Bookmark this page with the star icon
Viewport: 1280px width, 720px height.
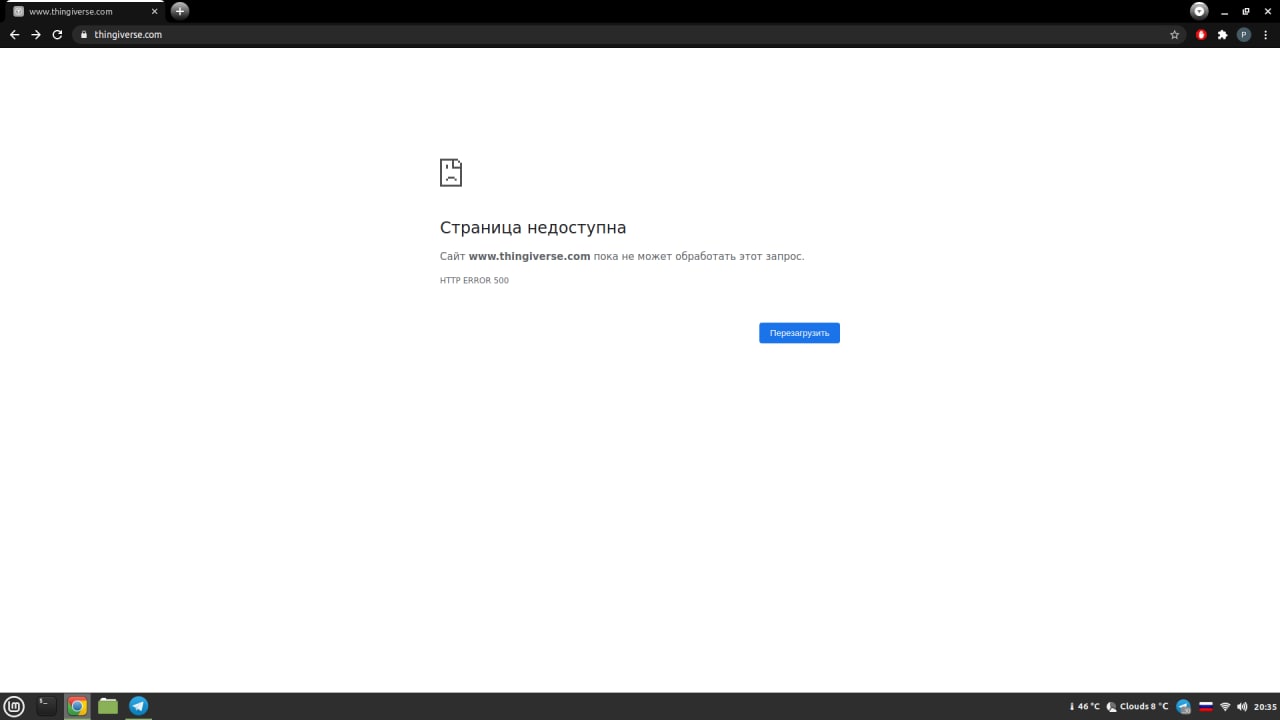point(1175,34)
